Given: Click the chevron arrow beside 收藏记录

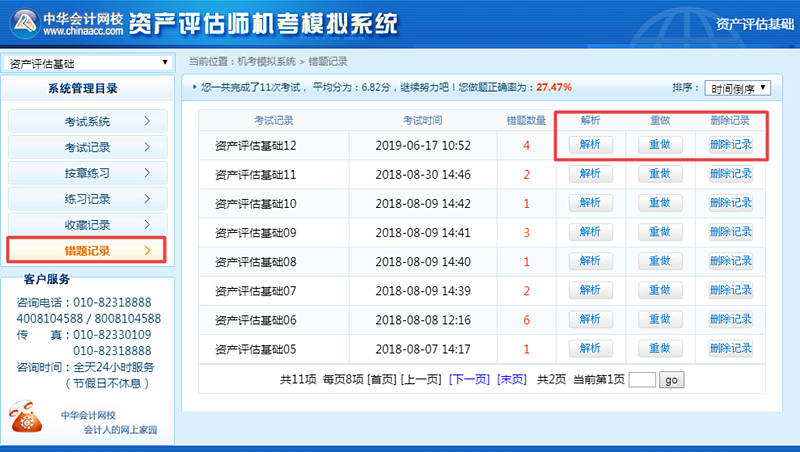Looking at the screenshot, I should pyautogui.click(x=147, y=225).
